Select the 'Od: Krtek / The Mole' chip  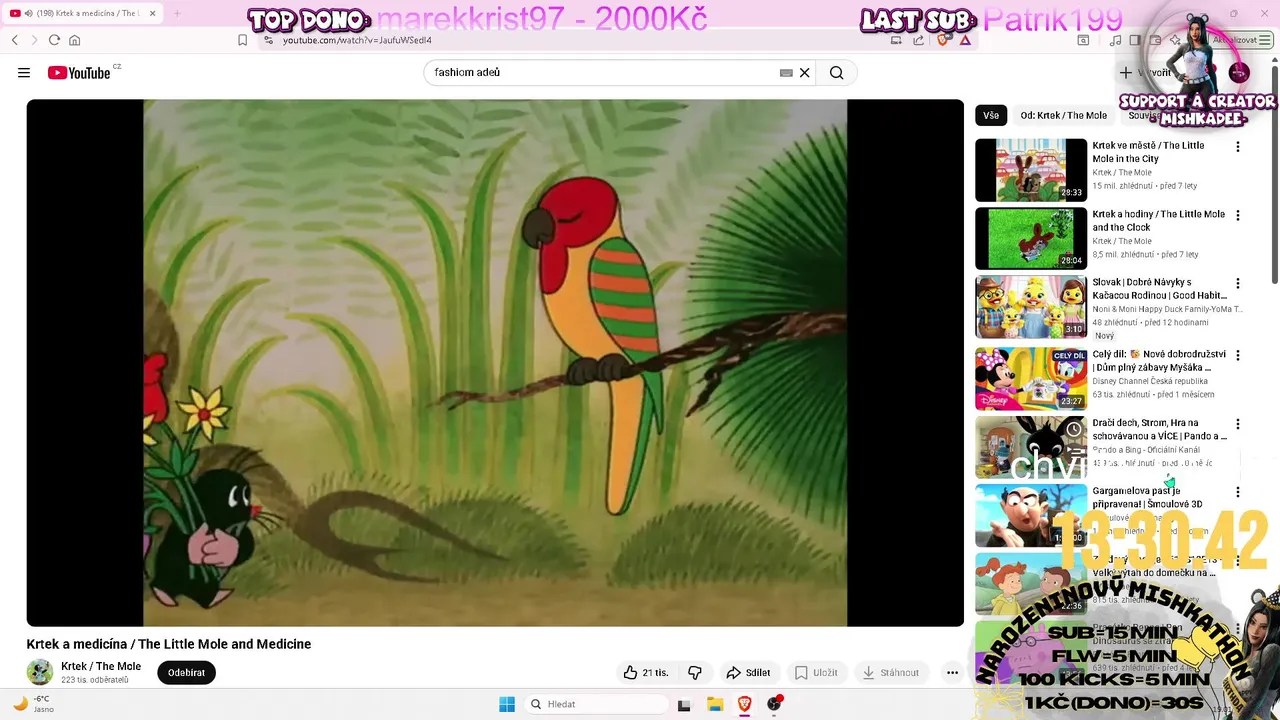[1063, 115]
